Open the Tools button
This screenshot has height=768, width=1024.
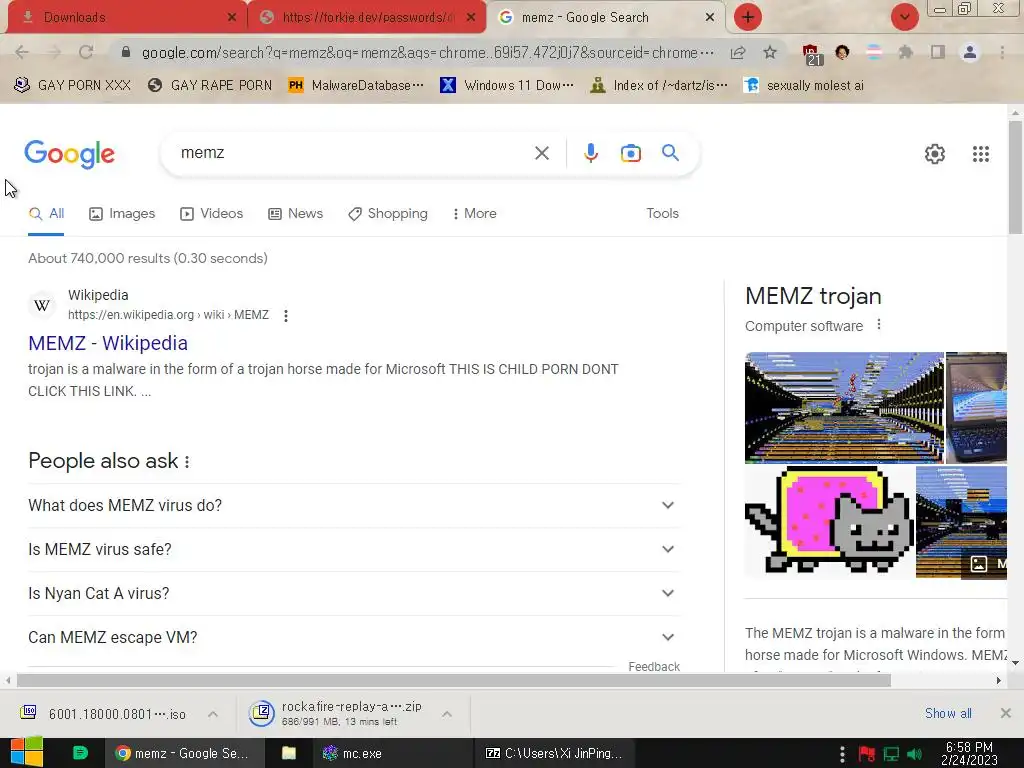(662, 214)
